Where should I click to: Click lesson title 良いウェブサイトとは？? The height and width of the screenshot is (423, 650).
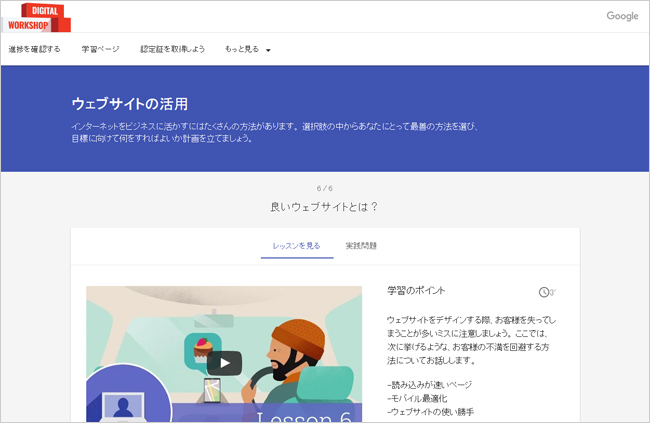coord(324,207)
